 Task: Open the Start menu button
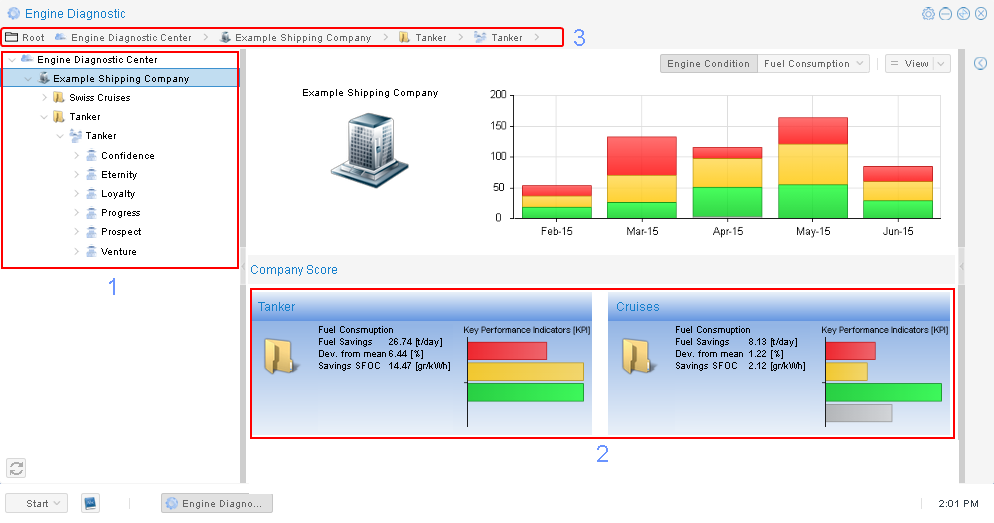click(36, 503)
